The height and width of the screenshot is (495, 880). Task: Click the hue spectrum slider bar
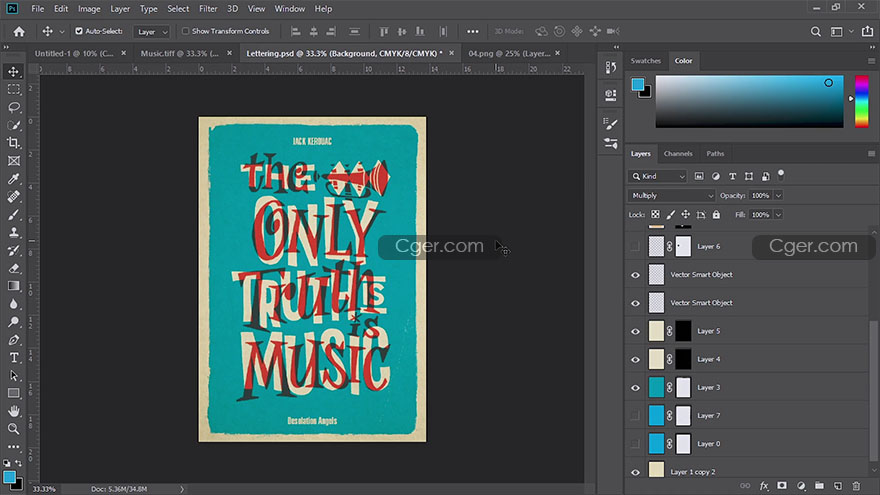click(x=861, y=102)
